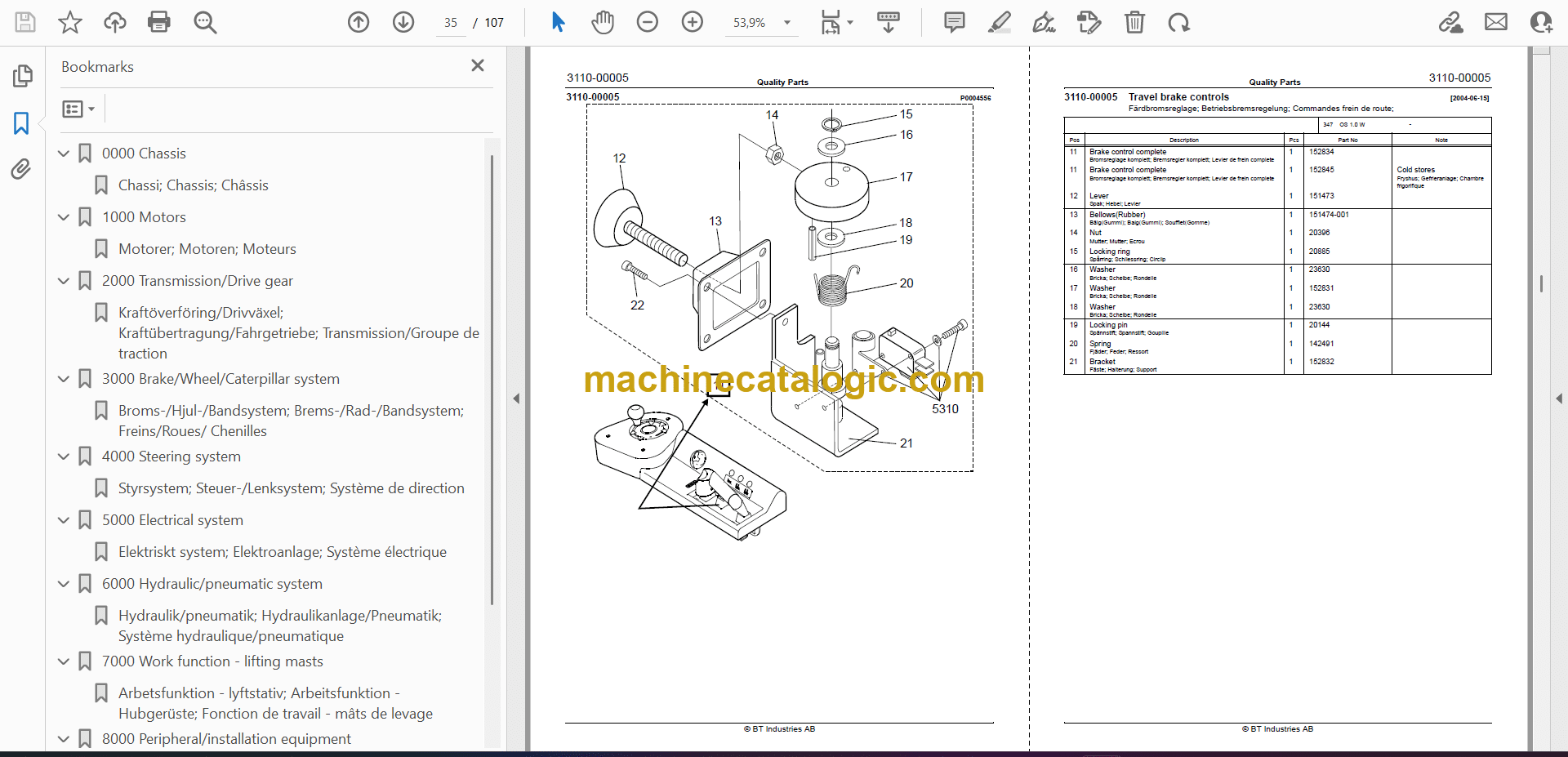Open the scrolling mode tool
This screenshot has width=1568, height=757.
(889, 22)
